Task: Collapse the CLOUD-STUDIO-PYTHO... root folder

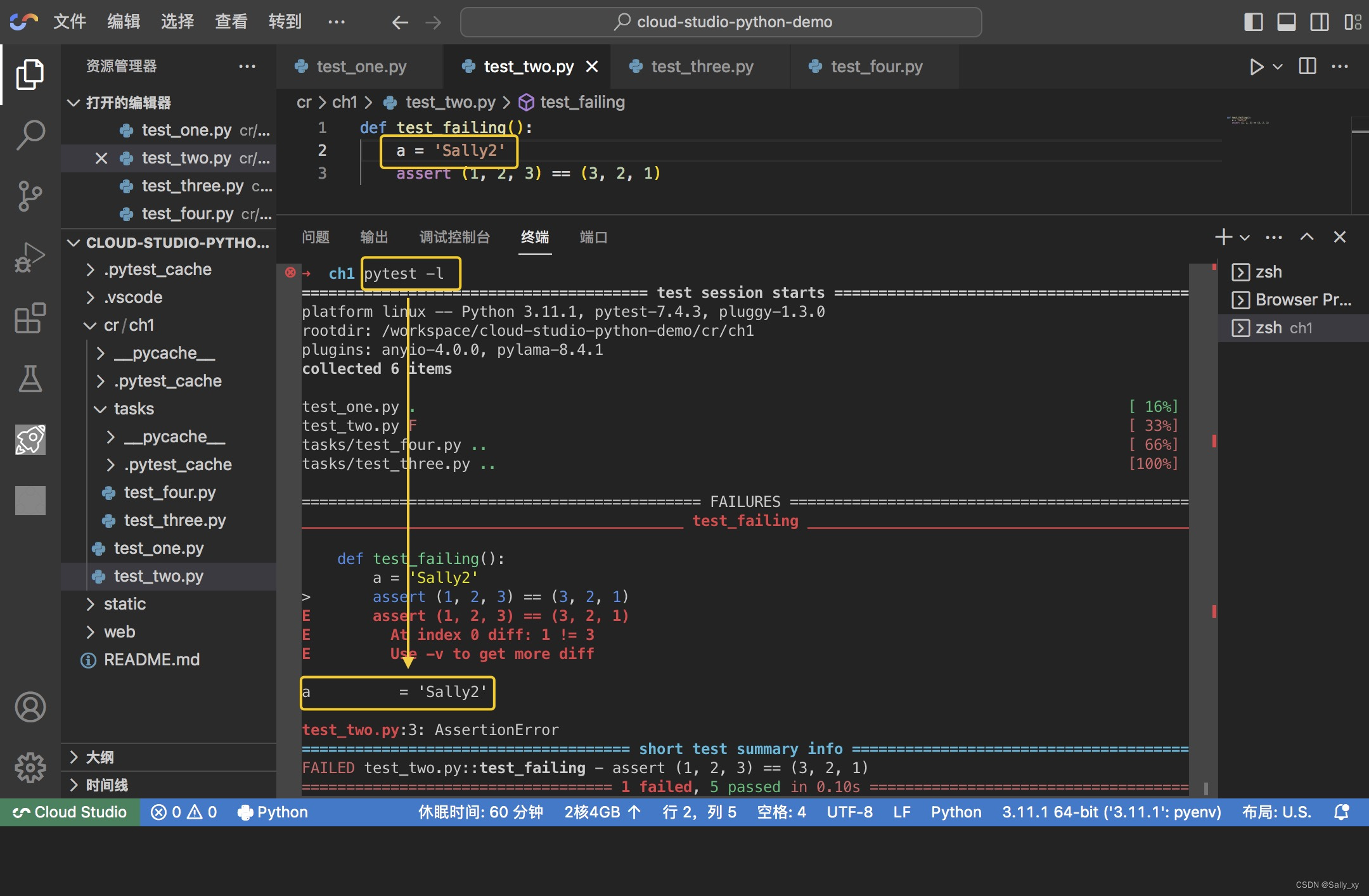Action: point(169,243)
